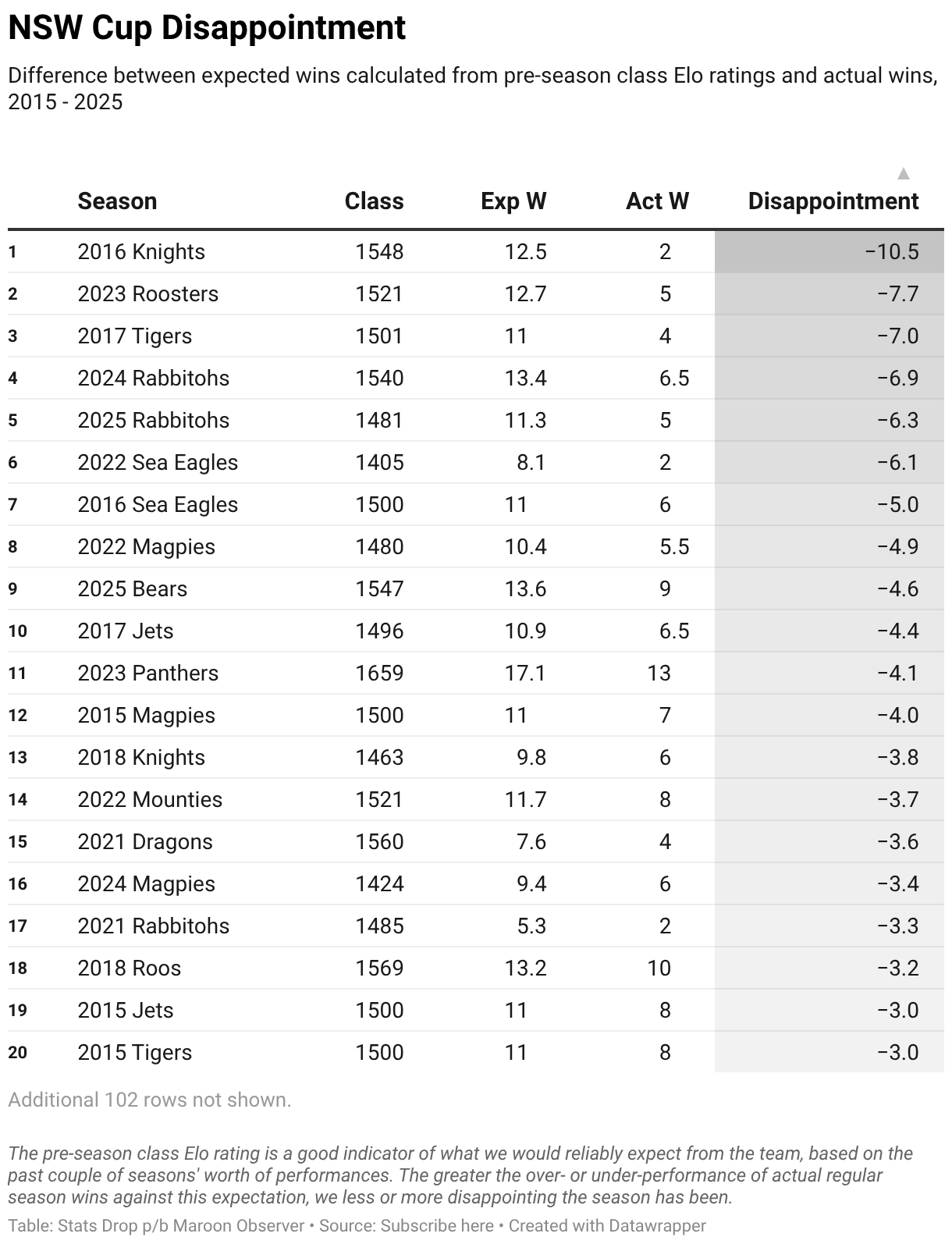The image size is (952, 1244).
Task: Click rank number 20 in the table
Action: (17, 1052)
